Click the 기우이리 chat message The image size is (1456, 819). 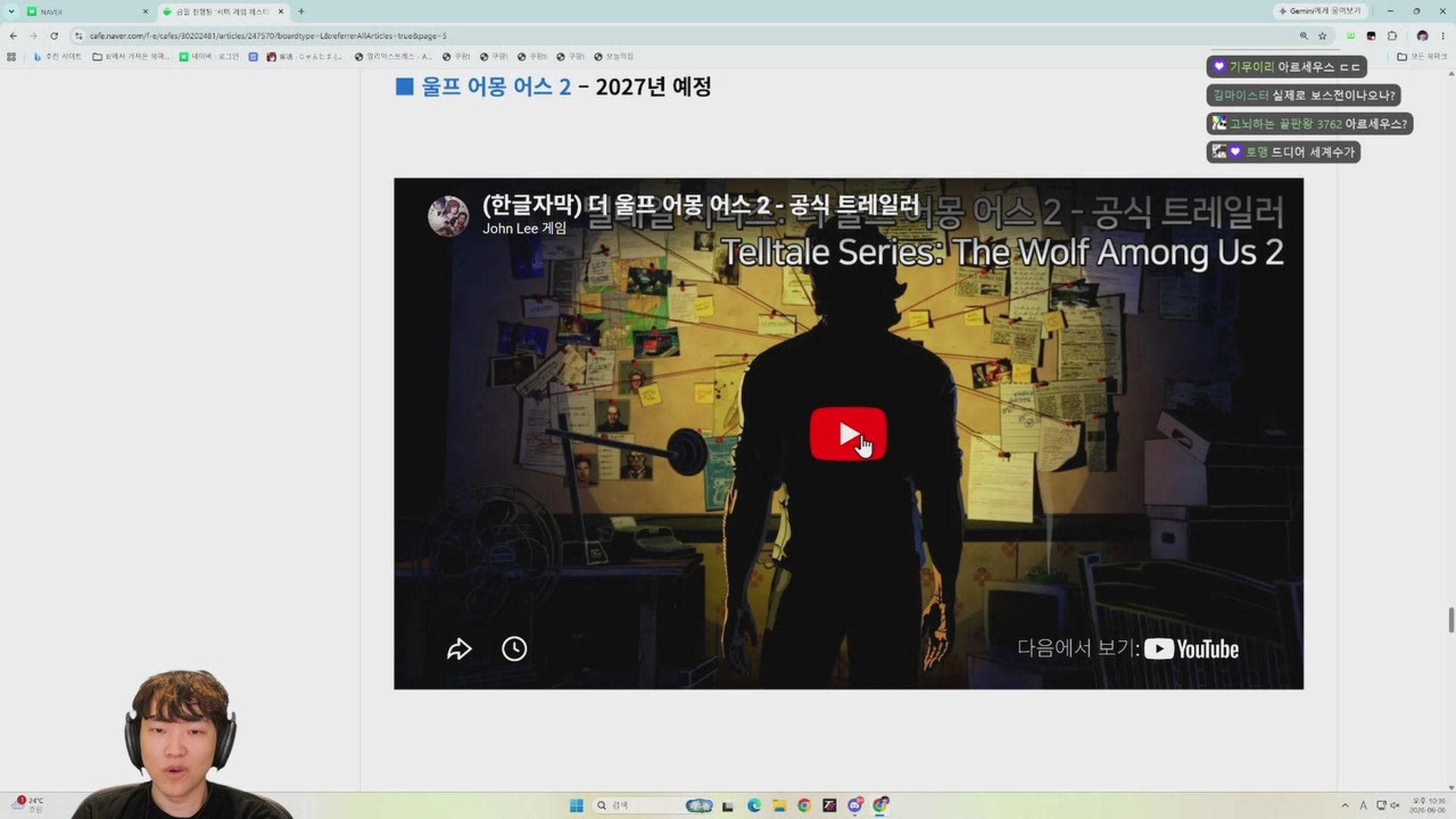point(1287,67)
